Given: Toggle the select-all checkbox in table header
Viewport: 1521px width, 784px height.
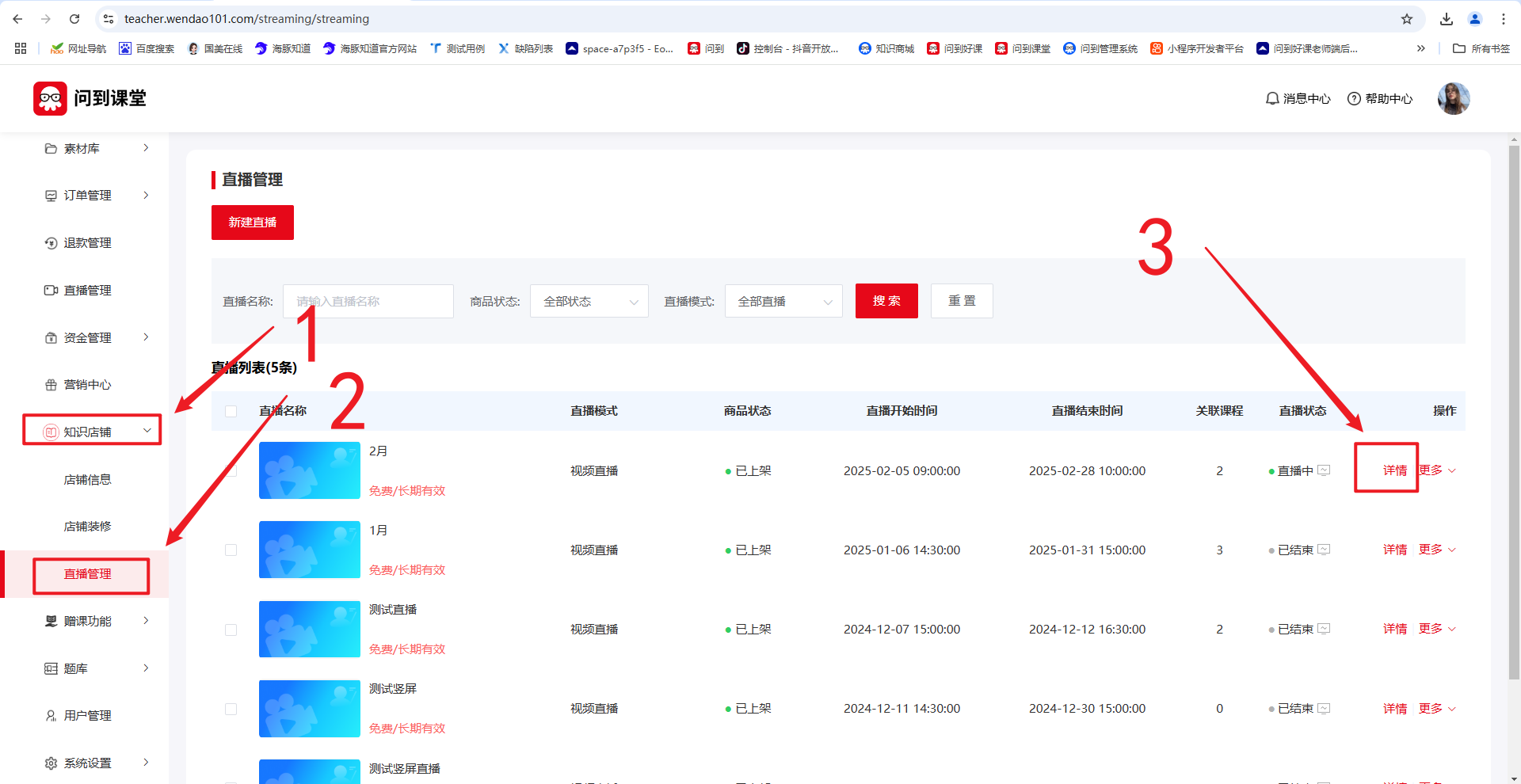Looking at the screenshot, I should [231, 411].
